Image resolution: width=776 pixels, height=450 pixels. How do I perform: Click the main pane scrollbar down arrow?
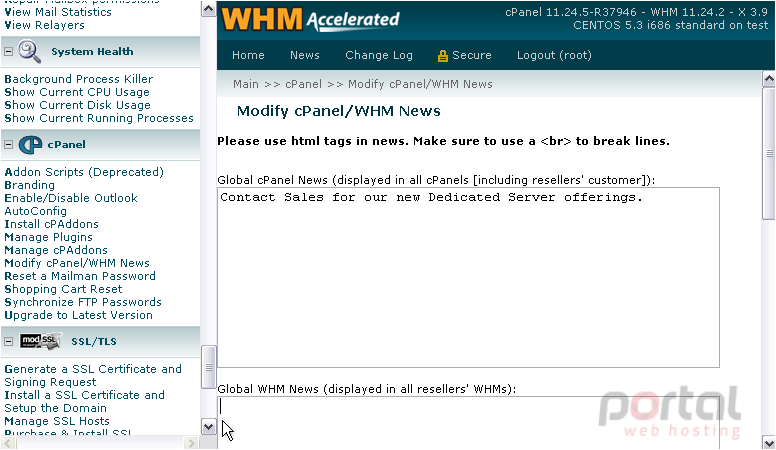point(769,442)
